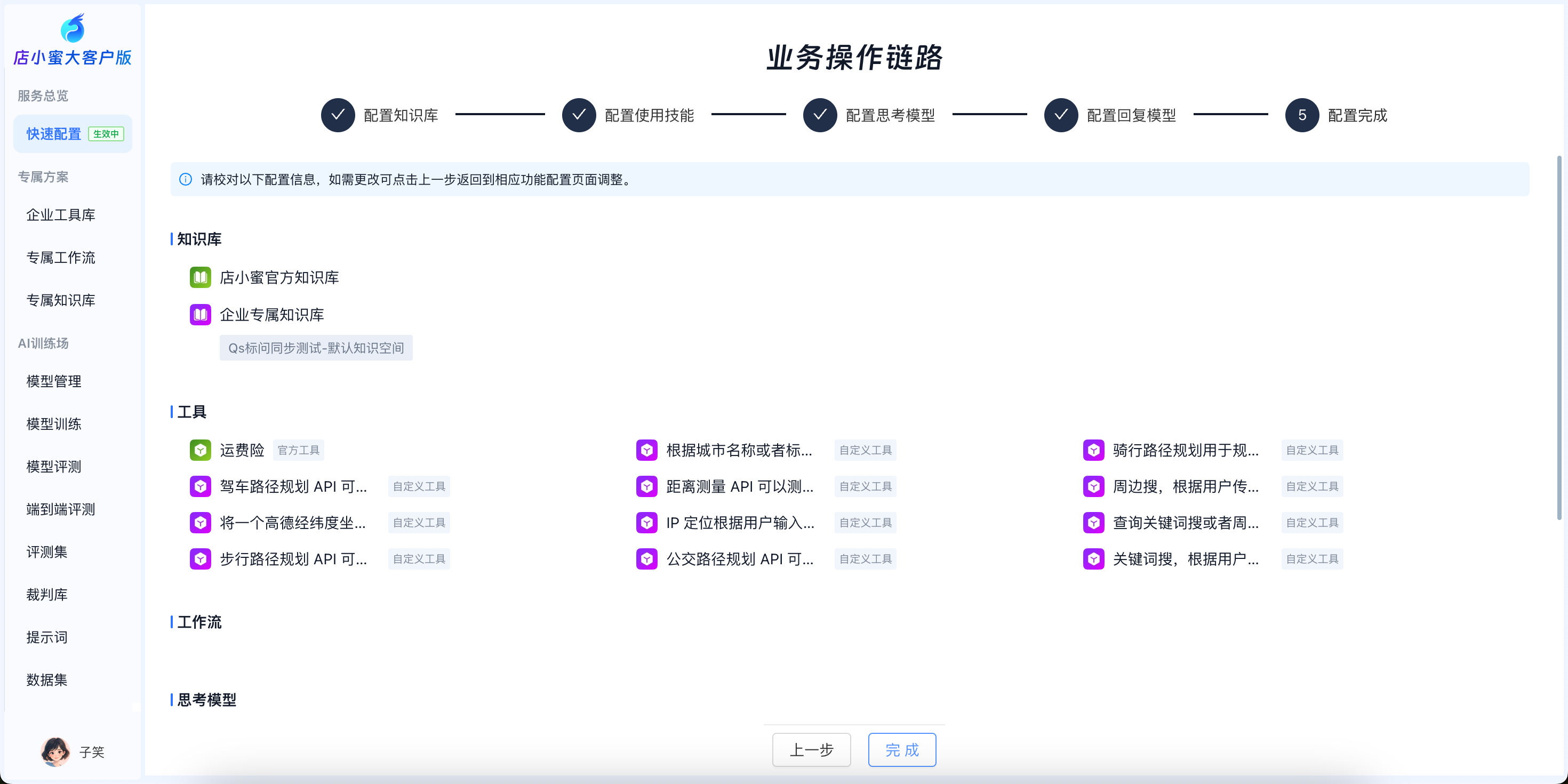Click the 店小蜜 bird logo icon

73,29
